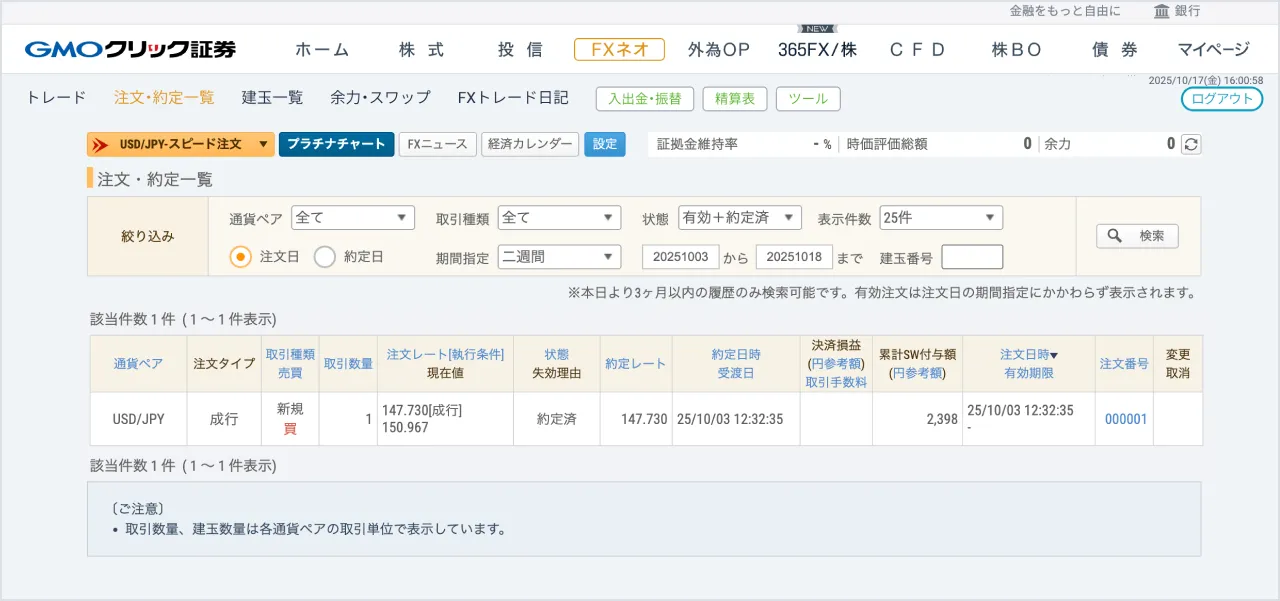Switch to the 建玉一覧 tab

[x=272, y=98]
